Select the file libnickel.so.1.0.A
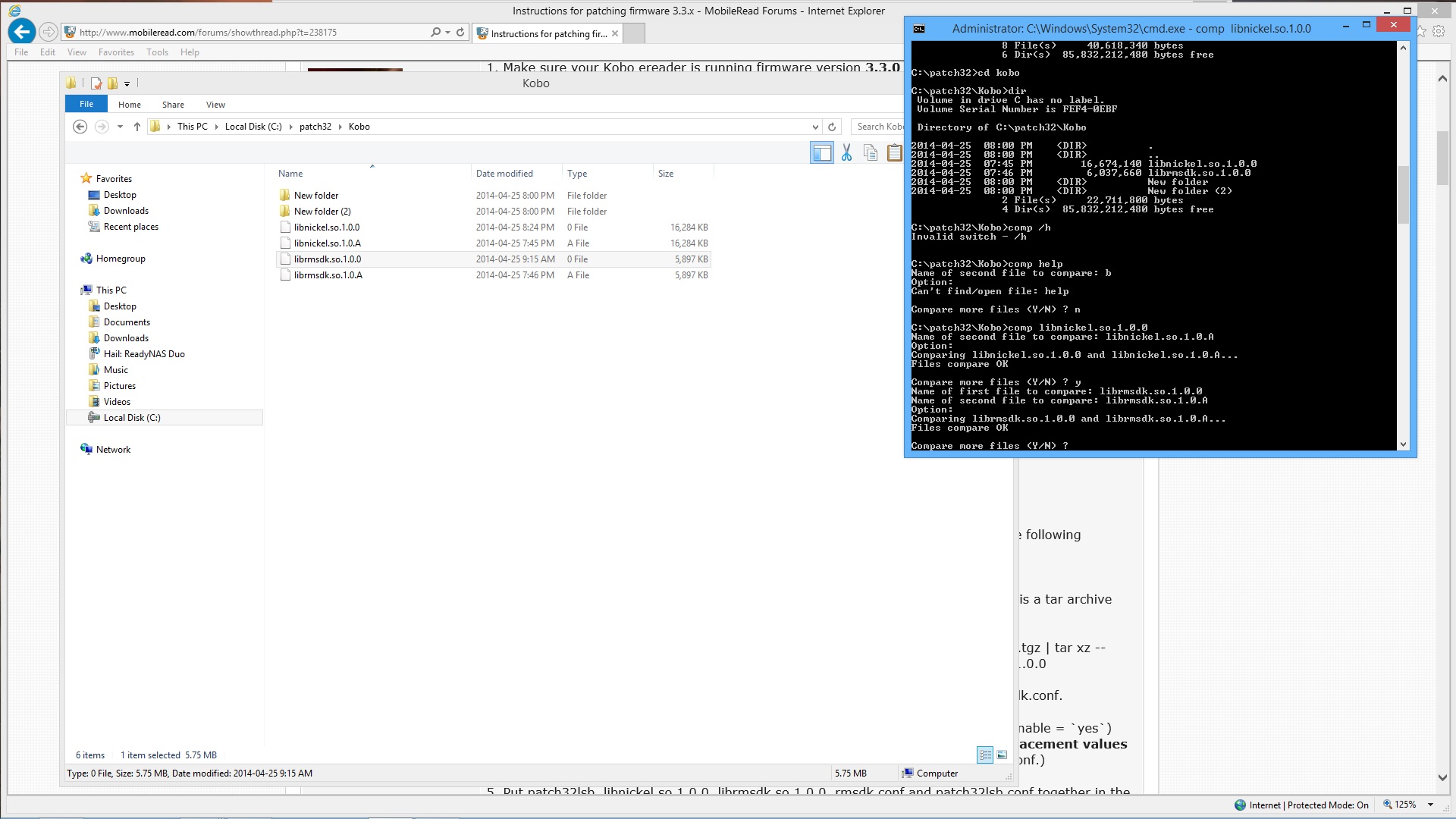 tap(327, 243)
